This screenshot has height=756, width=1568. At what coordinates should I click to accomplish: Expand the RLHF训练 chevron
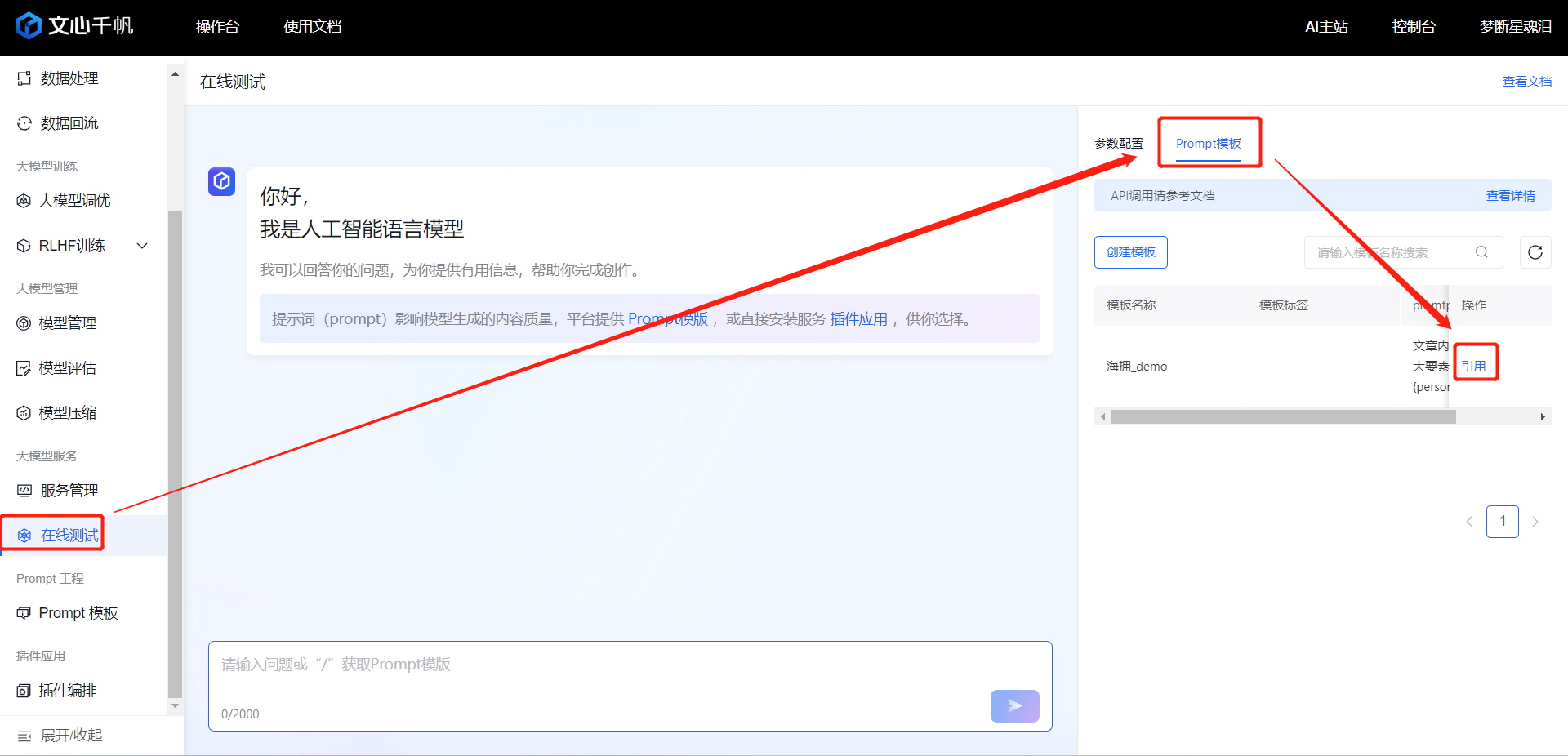click(142, 246)
